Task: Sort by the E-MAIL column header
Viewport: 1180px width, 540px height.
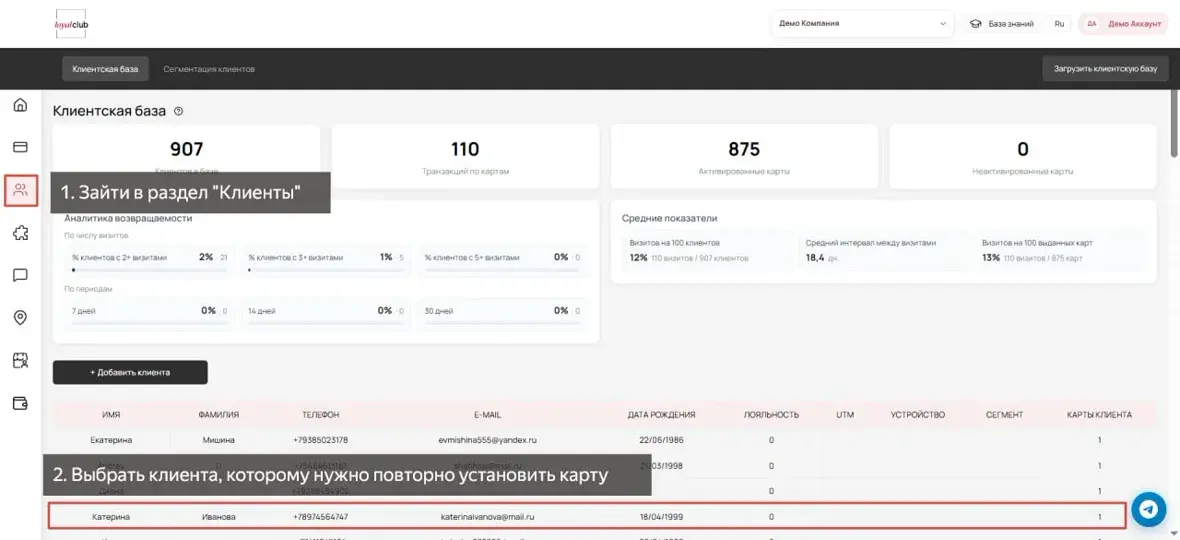Action: pos(488,414)
